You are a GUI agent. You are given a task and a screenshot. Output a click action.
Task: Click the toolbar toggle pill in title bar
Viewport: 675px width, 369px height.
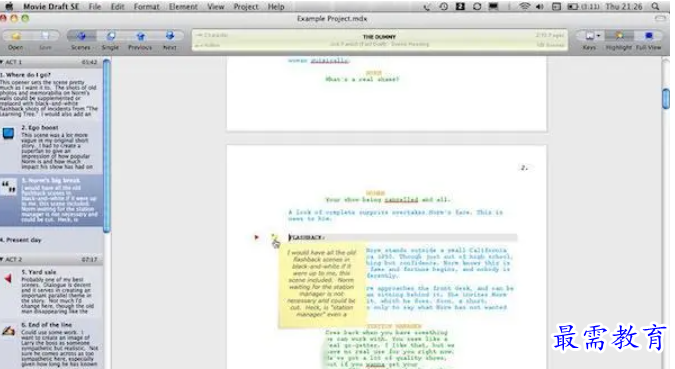click(x=660, y=19)
